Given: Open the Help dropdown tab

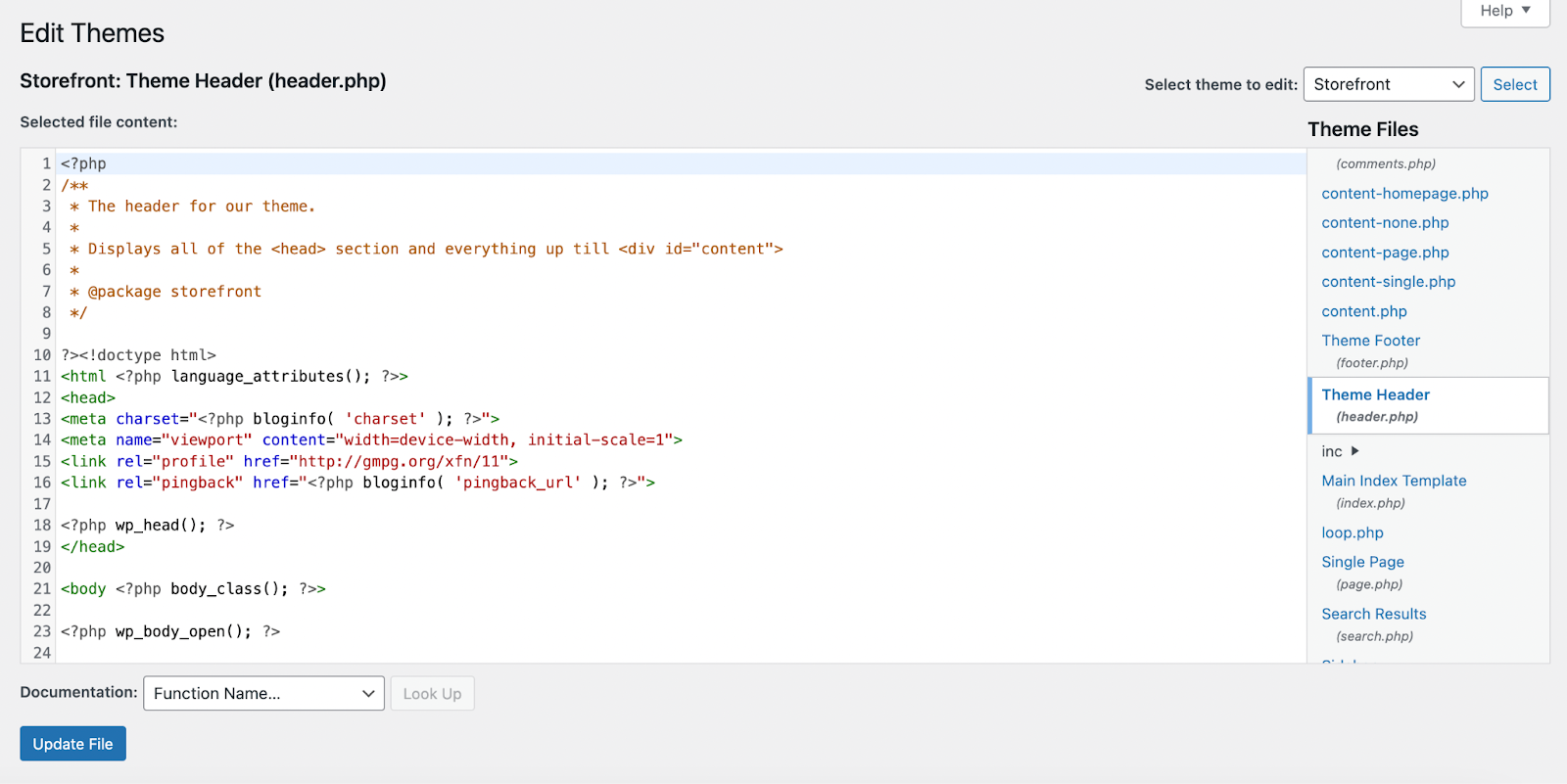Looking at the screenshot, I should click(x=1505, y=12).
